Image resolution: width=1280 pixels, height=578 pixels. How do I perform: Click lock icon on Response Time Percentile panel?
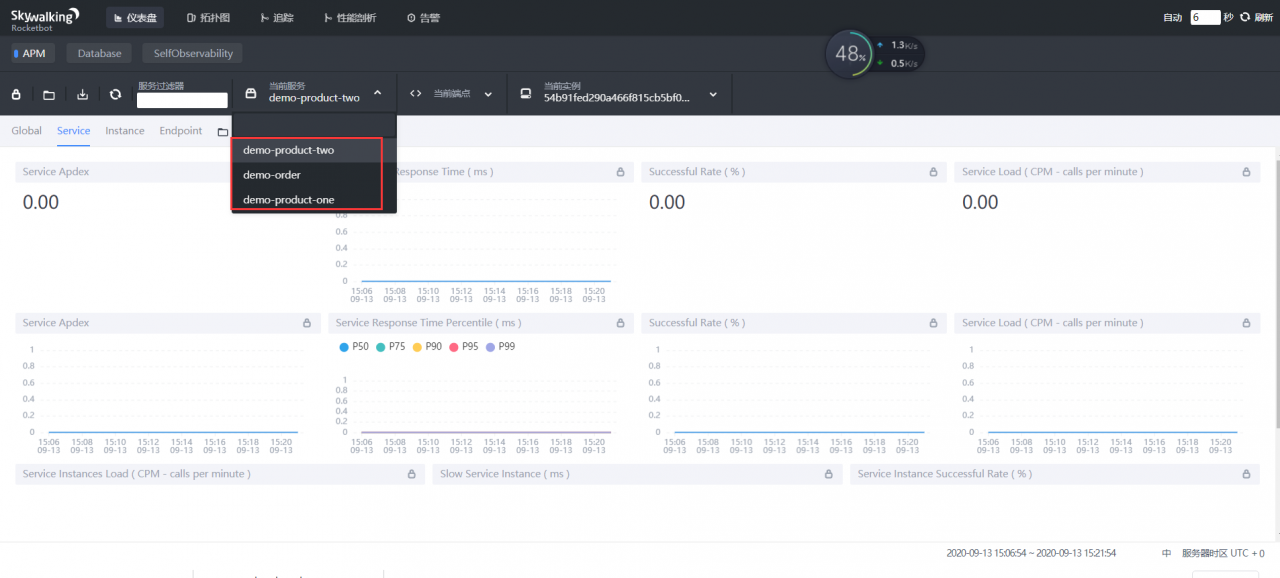(x=620, y=323)
